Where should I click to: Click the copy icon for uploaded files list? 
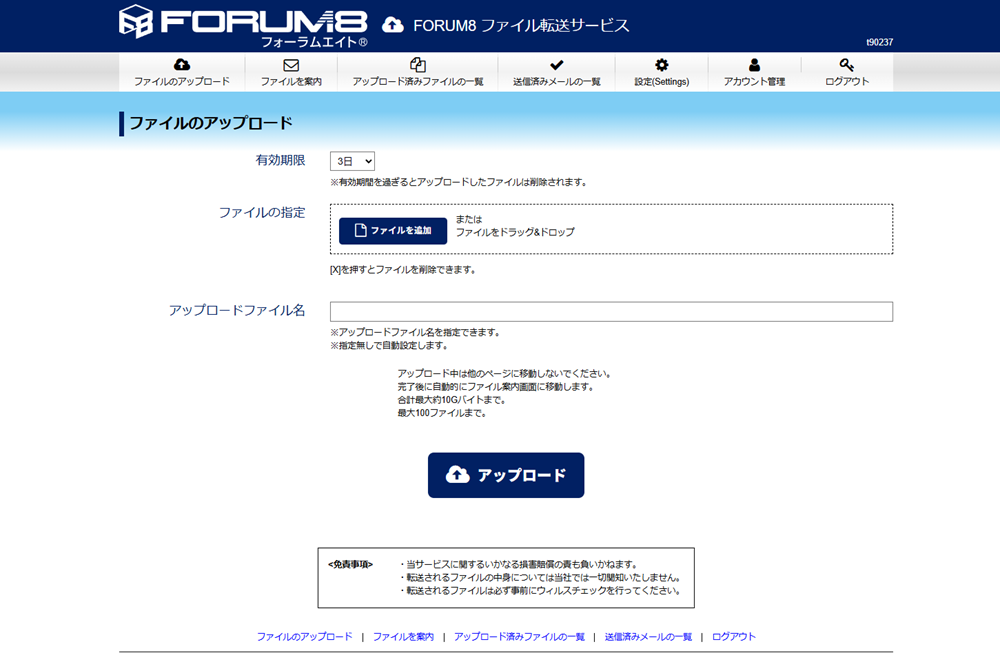[x=418, y=65]
